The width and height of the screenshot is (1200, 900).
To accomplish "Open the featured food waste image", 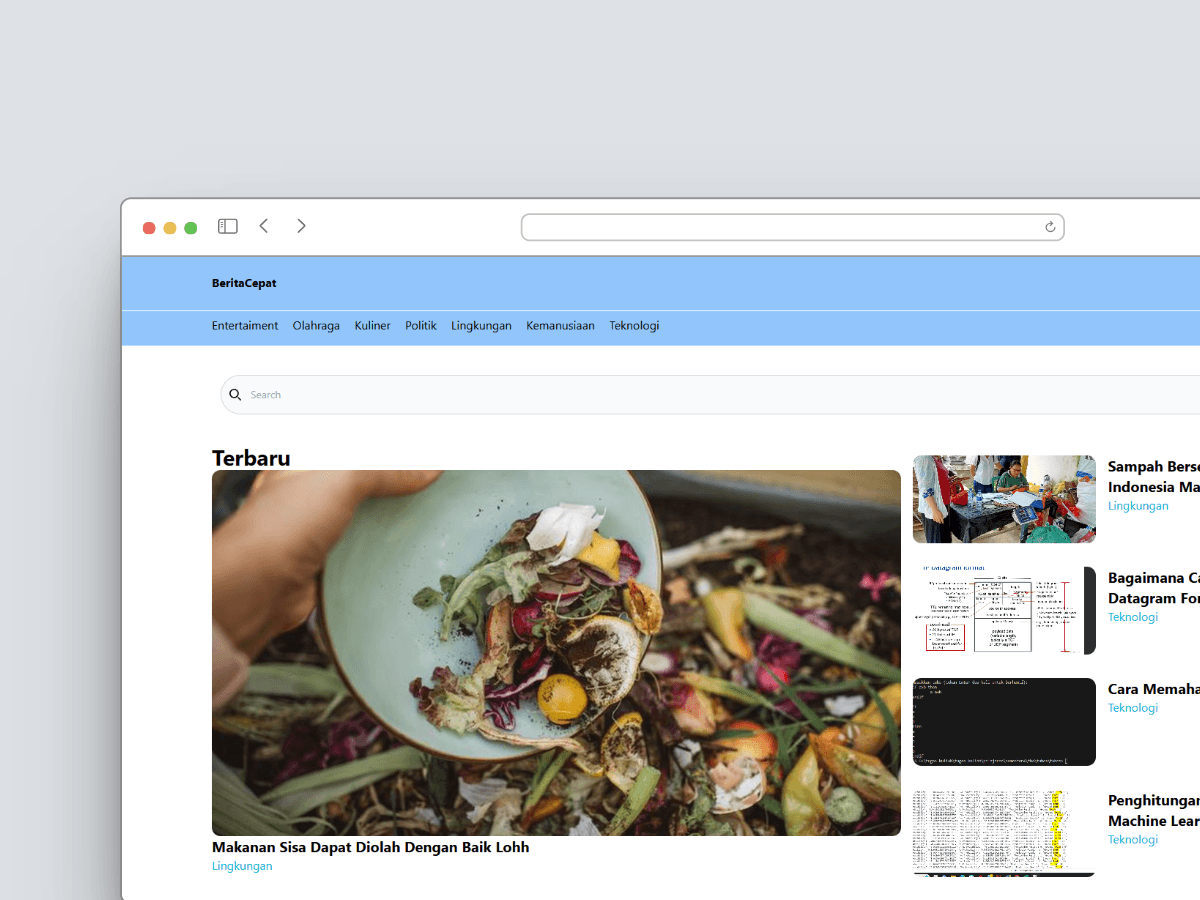I will pyautogui.click(x=556, y=652).
